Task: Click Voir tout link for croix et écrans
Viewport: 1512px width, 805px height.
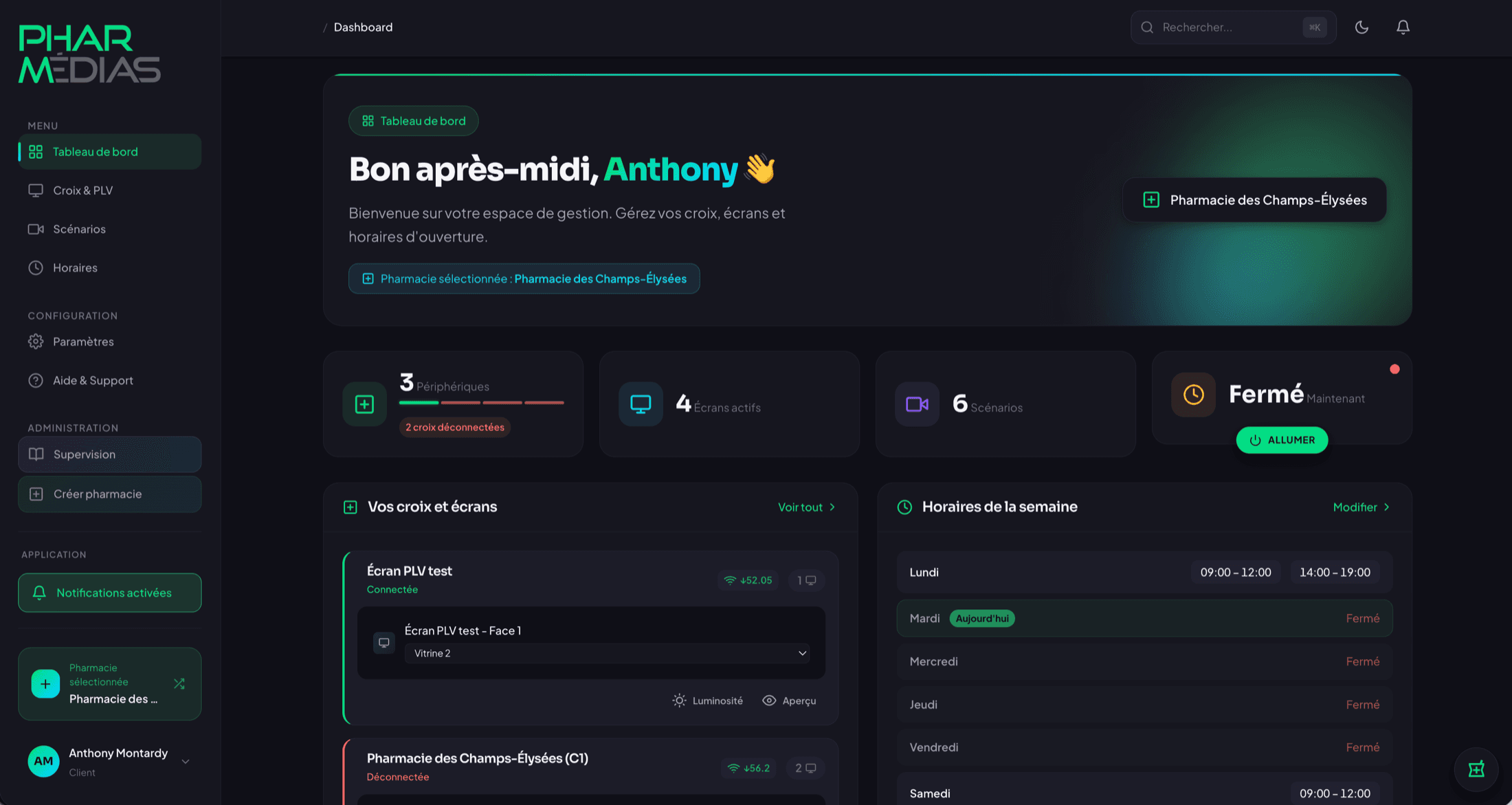Action: pos(806,507)
